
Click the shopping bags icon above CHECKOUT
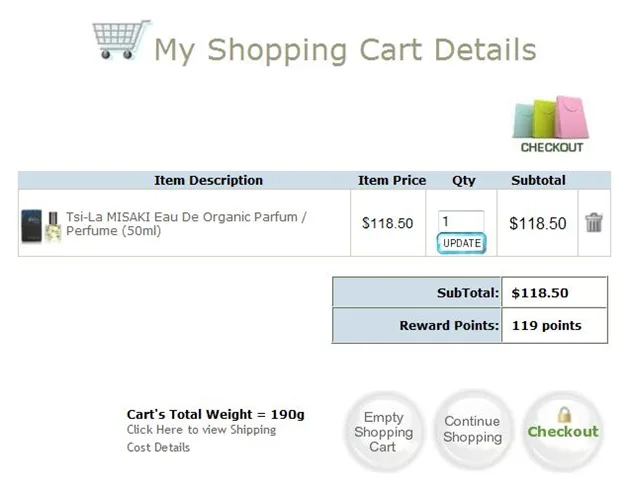(550, 118)
